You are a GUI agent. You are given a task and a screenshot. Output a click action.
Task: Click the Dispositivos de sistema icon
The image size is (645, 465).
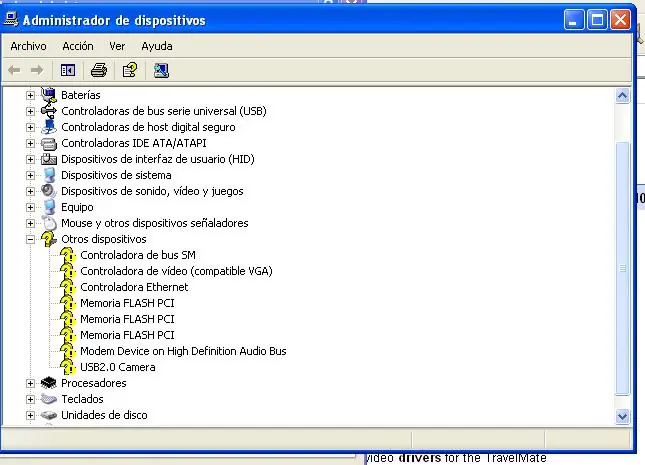[49, 175]
